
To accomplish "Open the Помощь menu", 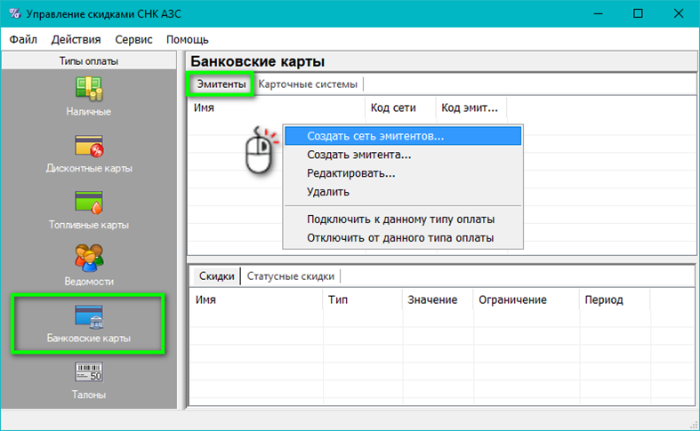I will pos(187,39).
